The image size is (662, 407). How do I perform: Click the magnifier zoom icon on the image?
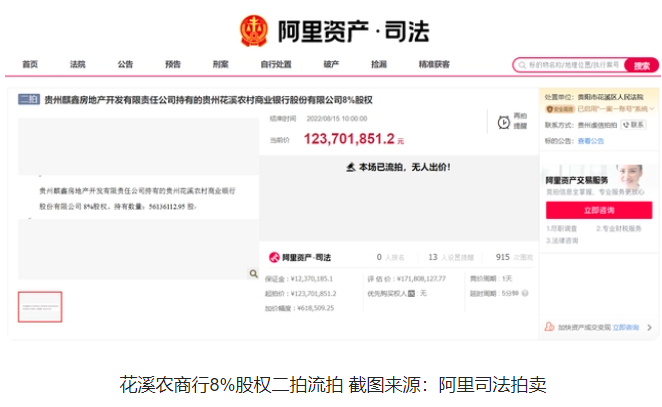click(x=252, y=272)
